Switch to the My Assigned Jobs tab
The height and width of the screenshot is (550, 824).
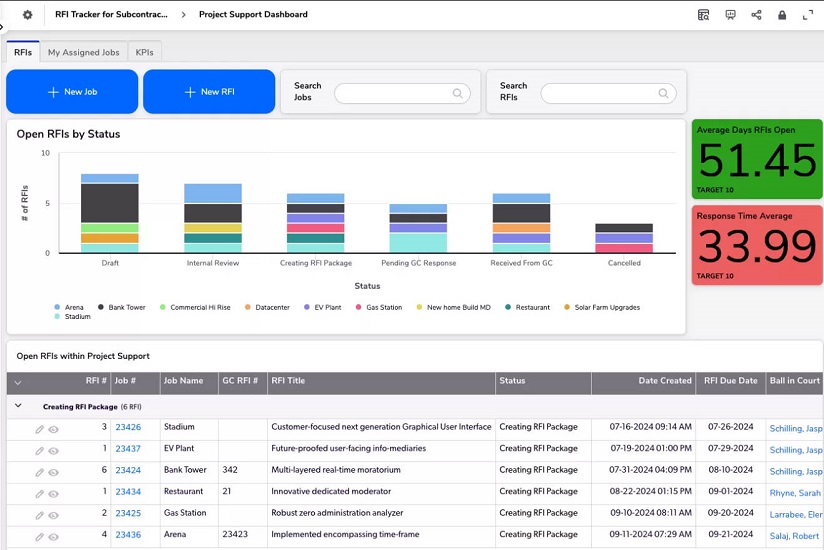[83, 52]
